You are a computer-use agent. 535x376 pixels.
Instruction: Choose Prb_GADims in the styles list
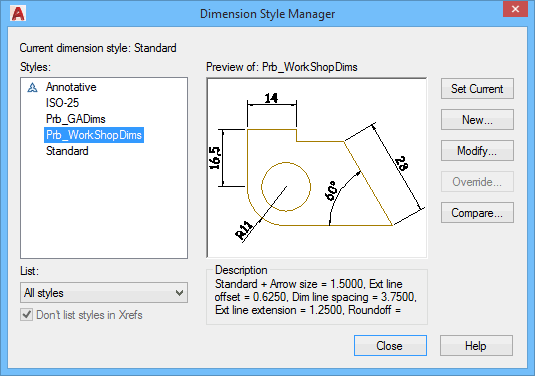(75, 119)
